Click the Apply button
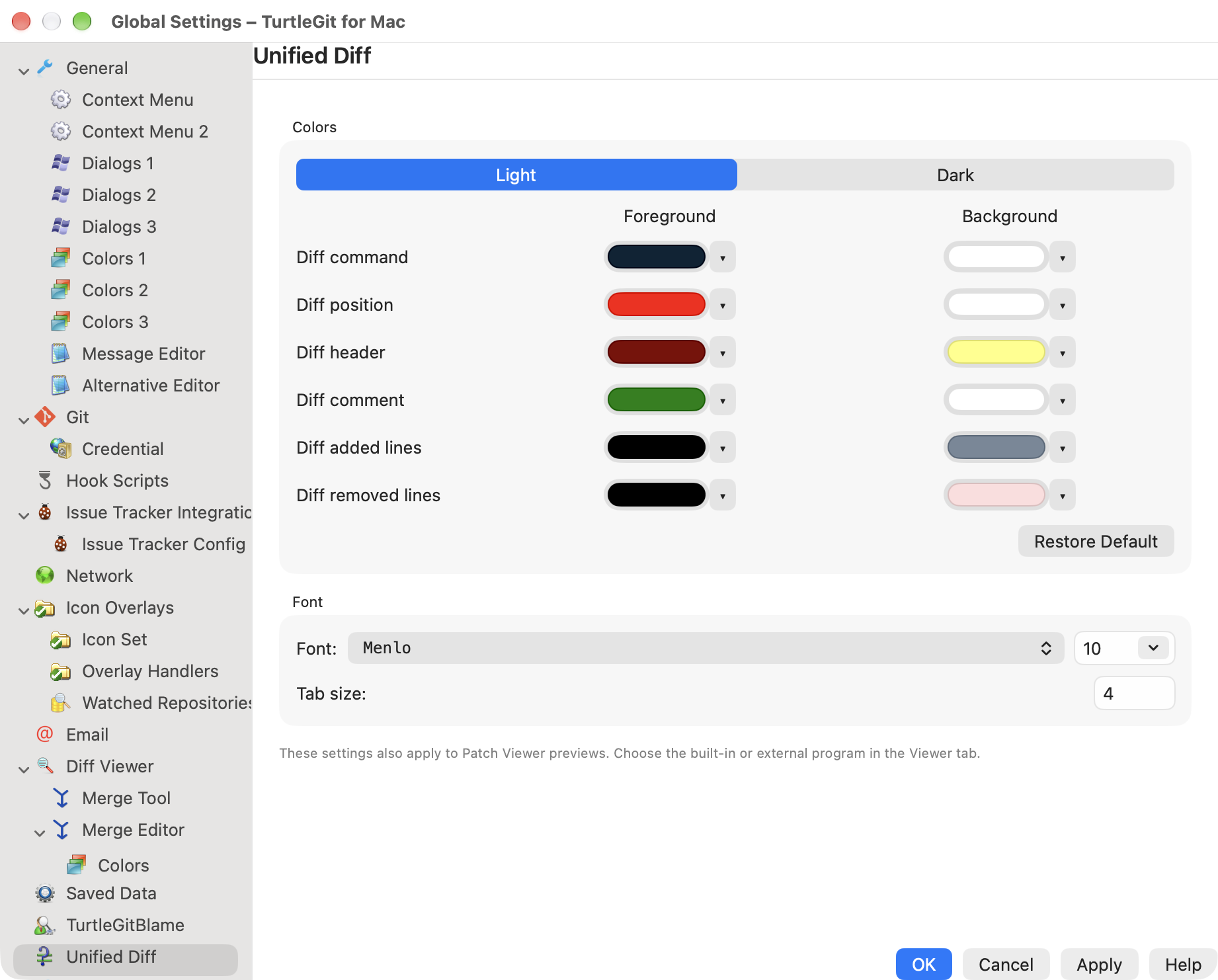 click(x=1099, y=964)
